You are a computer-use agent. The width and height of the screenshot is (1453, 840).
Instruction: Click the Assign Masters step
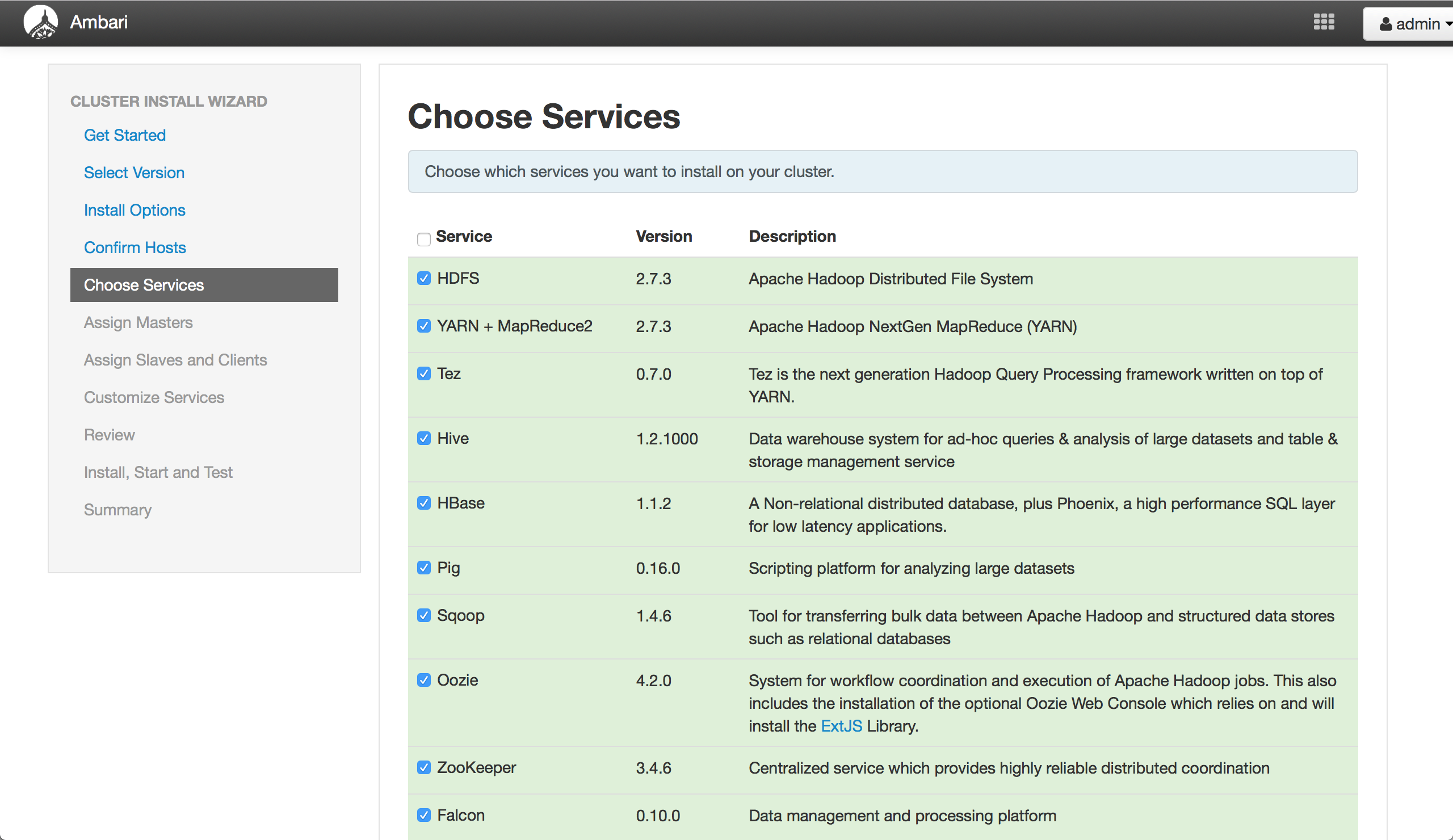(x=138, y=322)
